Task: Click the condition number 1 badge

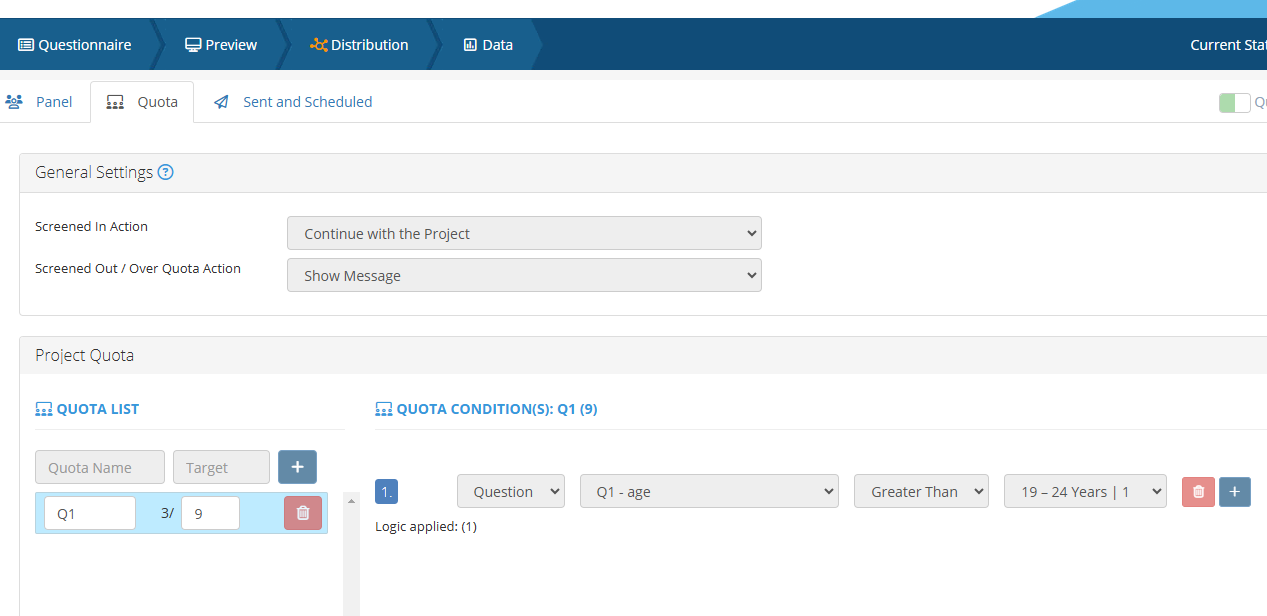Action: coord(386,492)
